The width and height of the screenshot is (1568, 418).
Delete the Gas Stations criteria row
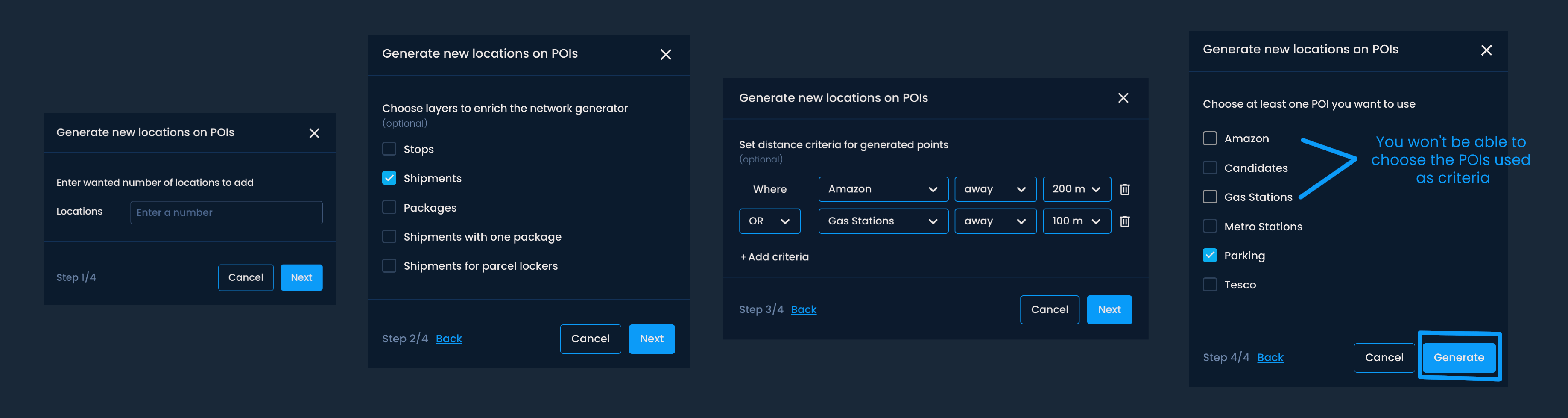pos(1124,221)
